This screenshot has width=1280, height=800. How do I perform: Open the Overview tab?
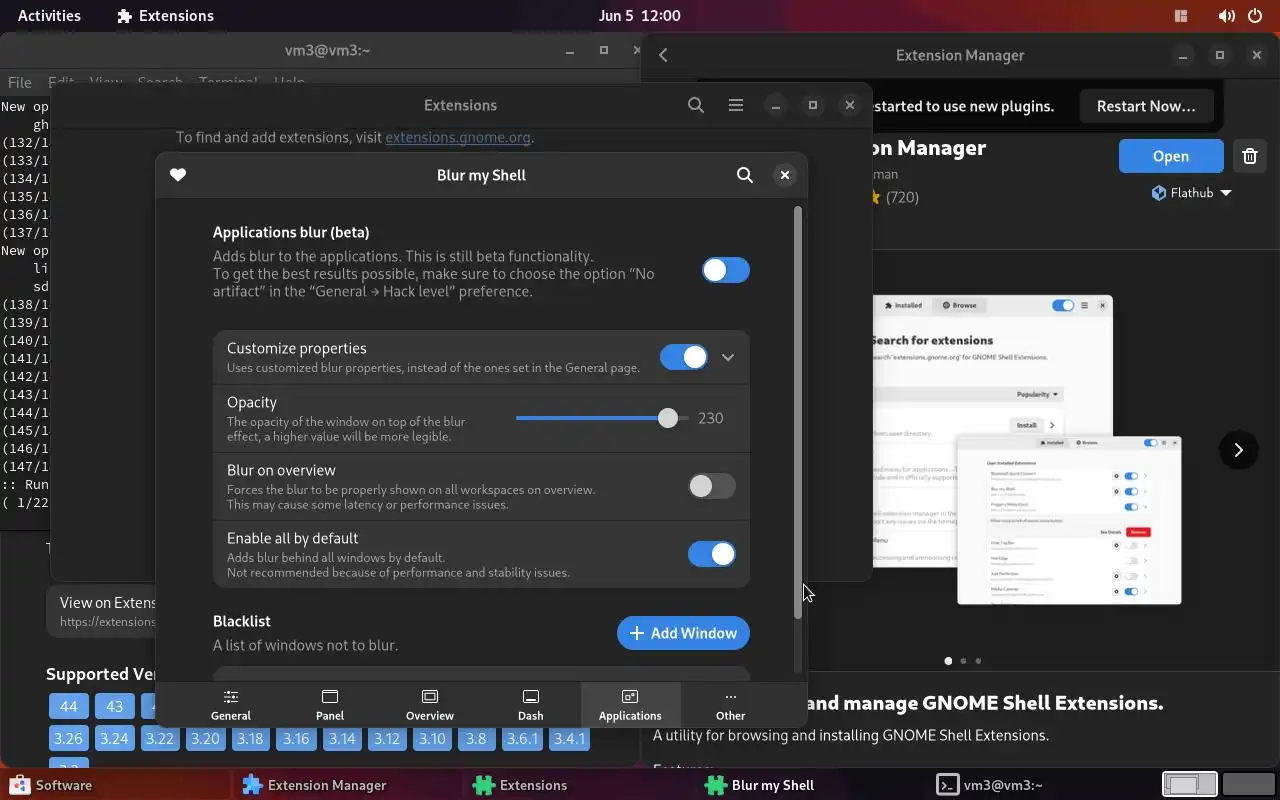click(x=430, y=705)
